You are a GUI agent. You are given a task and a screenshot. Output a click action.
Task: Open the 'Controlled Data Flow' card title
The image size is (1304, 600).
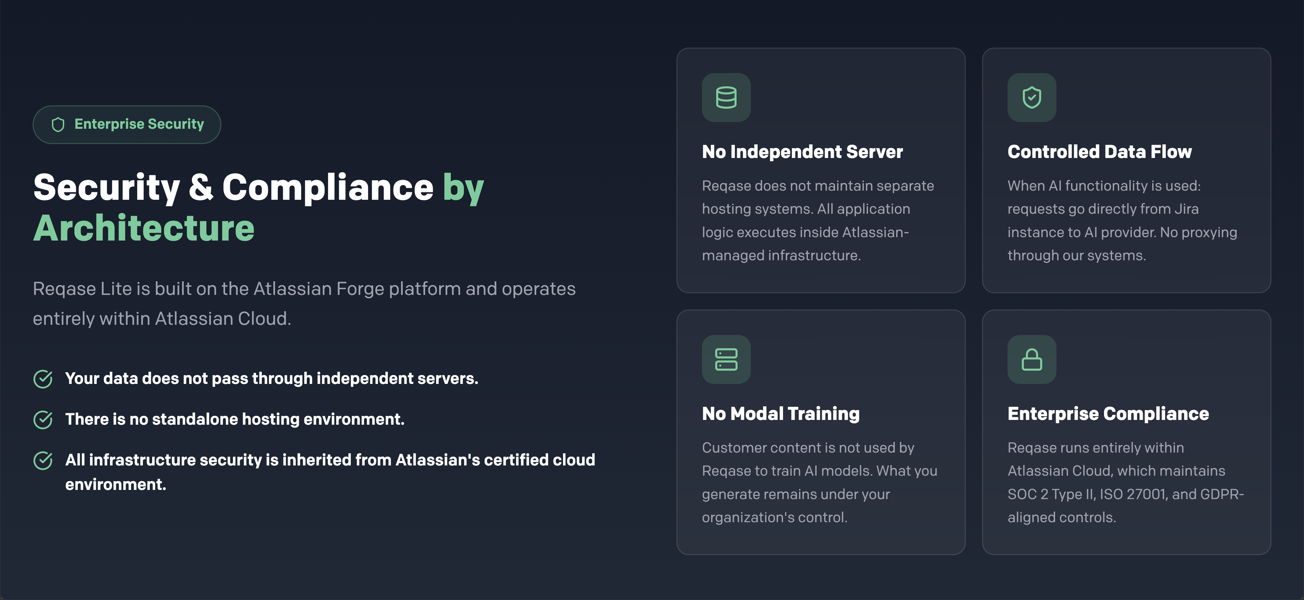[1099, 152]
